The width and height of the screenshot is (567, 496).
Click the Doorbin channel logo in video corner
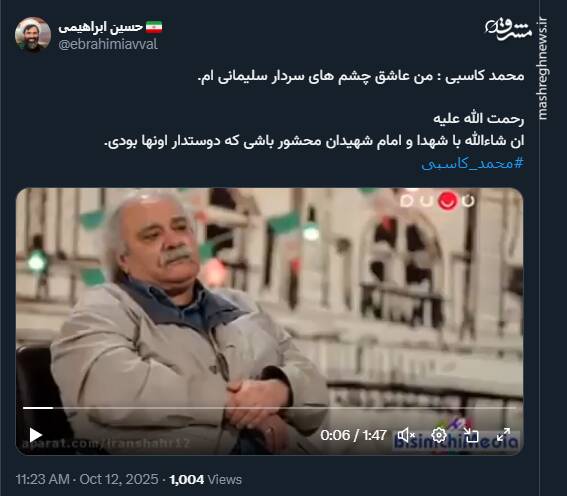click(437, 200)
